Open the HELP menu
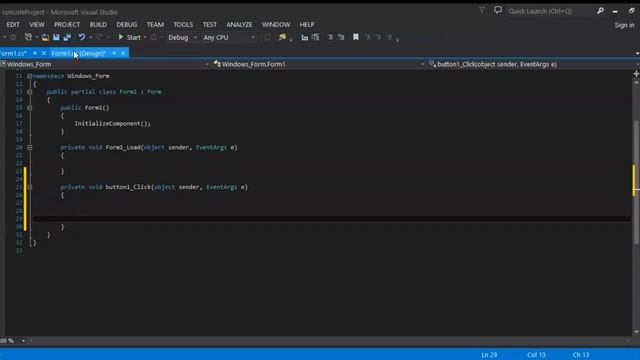The height and width of the screenshot is (360, 640). [307, 24]
